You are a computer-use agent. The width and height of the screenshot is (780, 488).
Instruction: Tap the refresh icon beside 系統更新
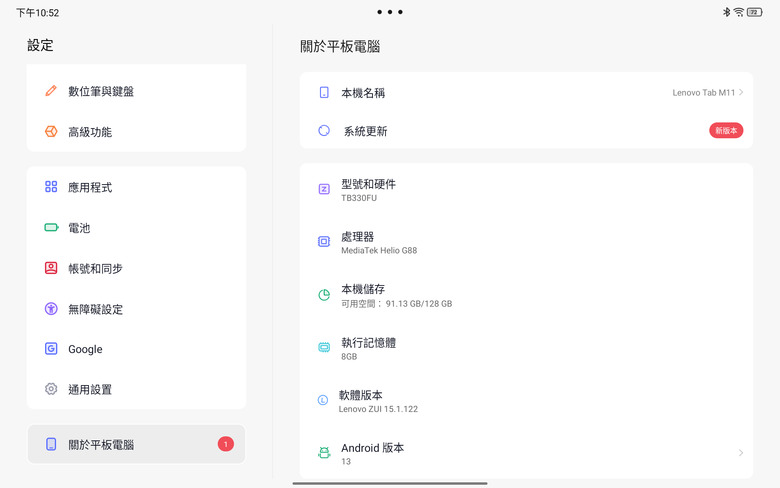[x=324, y=131]
